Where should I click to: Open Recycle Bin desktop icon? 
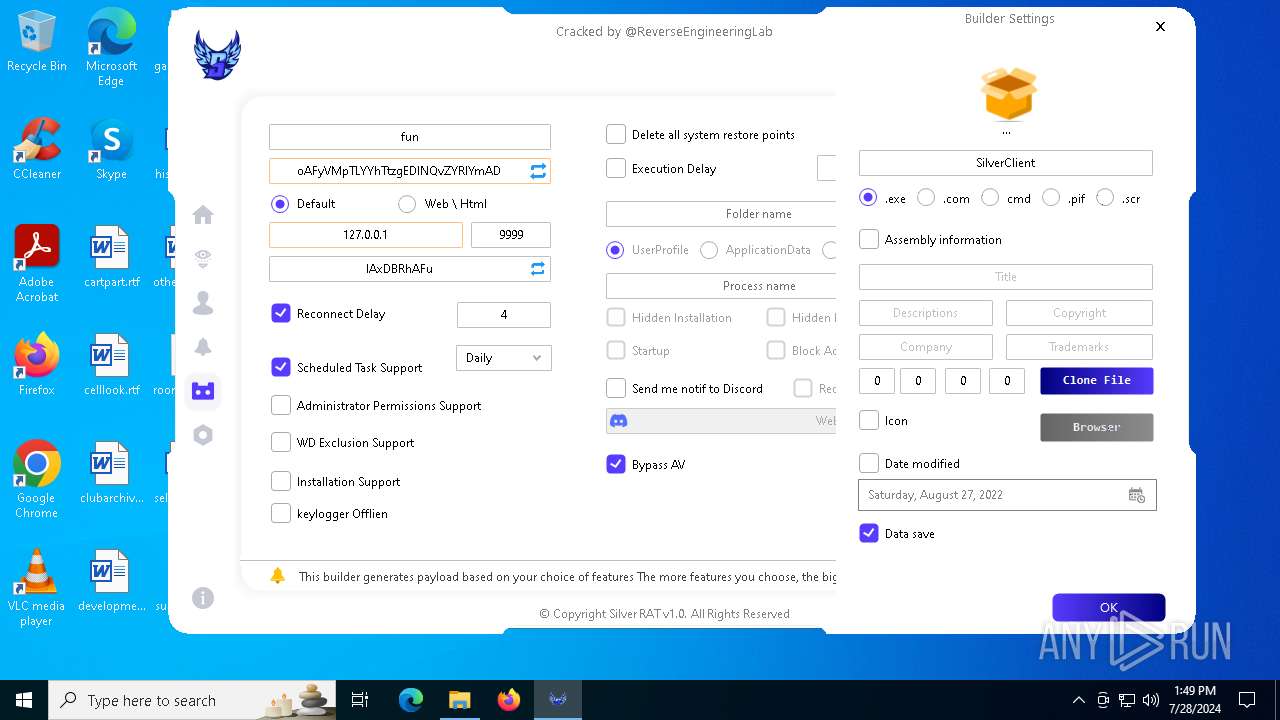pos(37,43)
